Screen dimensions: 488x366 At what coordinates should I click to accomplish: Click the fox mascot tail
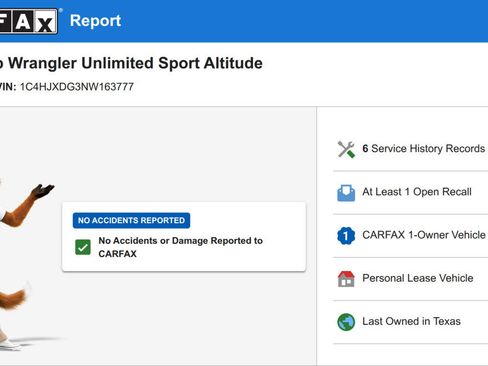click(13, 298)
